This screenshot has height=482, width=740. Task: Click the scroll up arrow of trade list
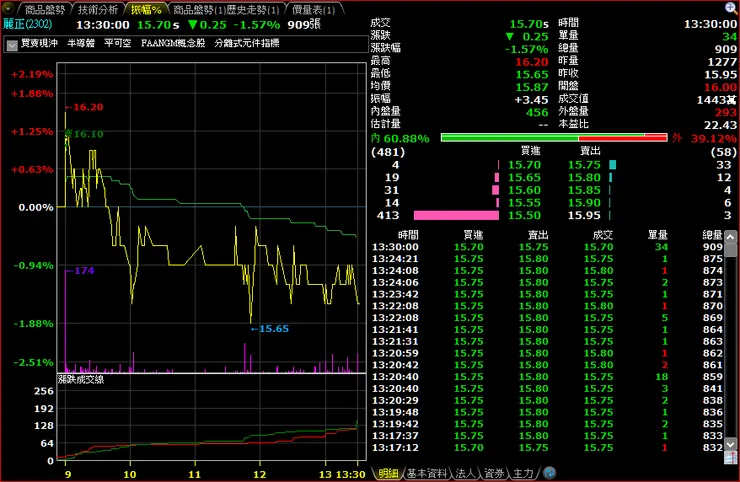click(731, 237)
